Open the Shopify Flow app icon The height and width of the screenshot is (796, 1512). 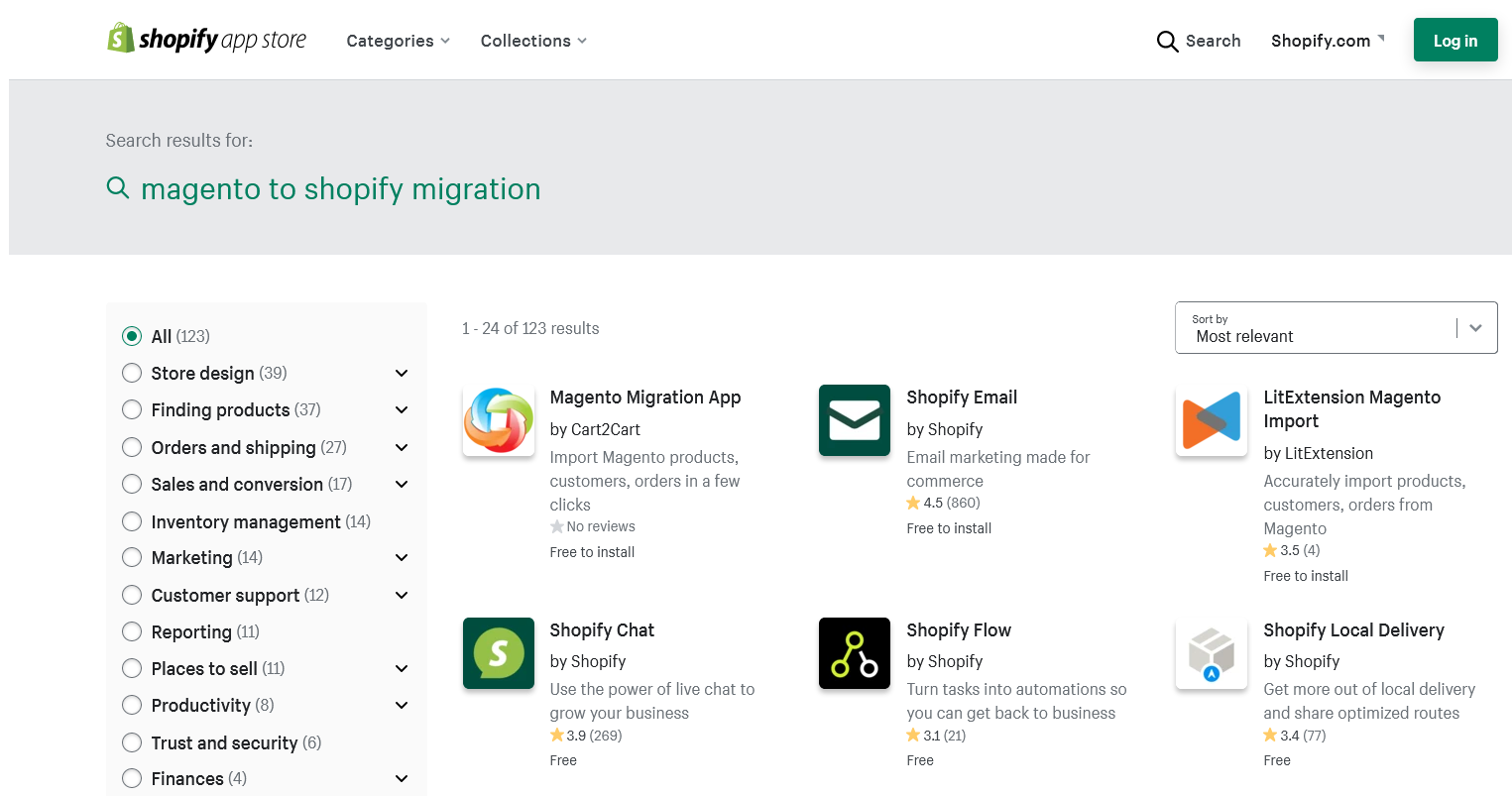[855, 653]
